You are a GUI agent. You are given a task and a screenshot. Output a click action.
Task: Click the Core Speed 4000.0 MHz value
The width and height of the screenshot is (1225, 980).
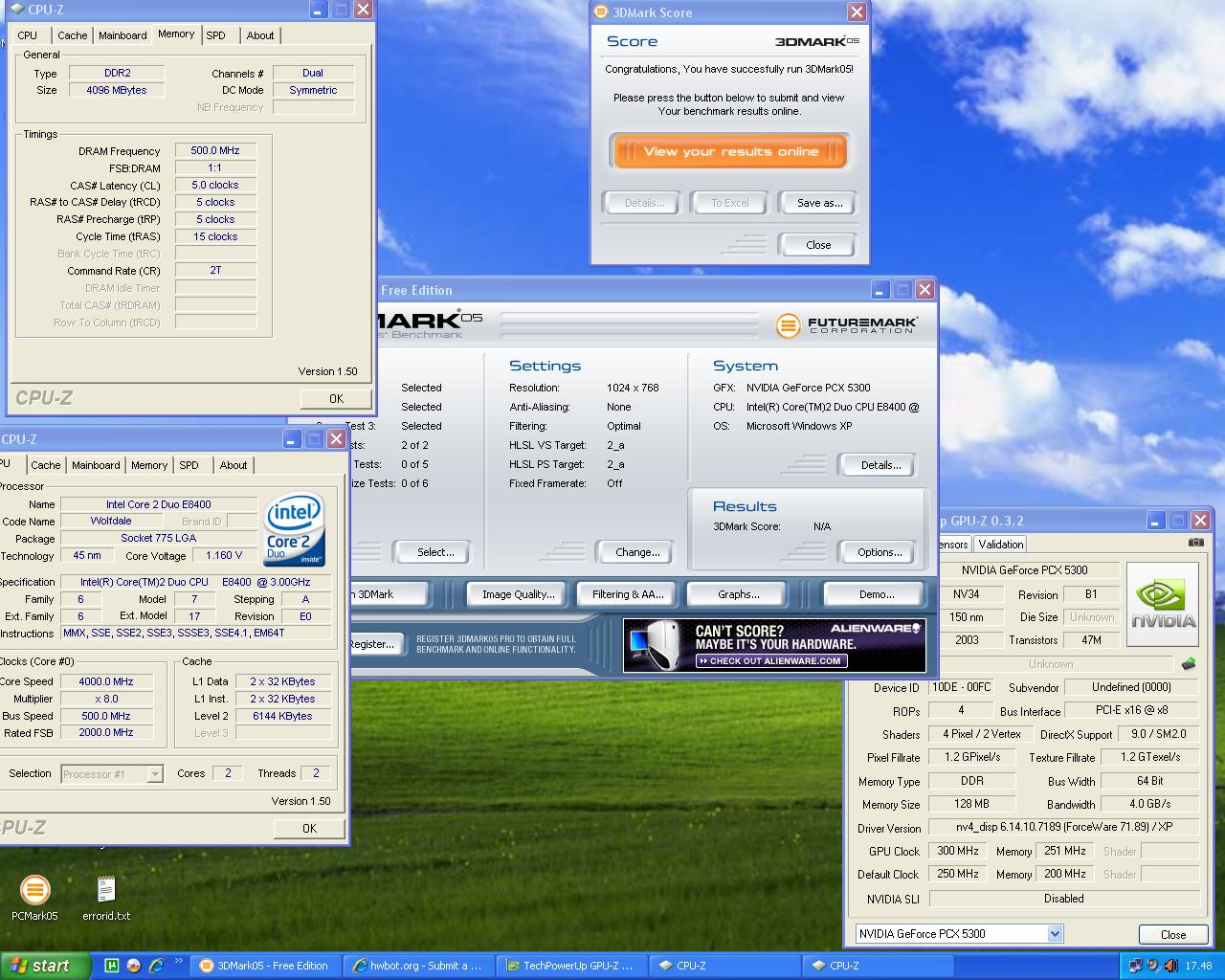coord(106,681)
